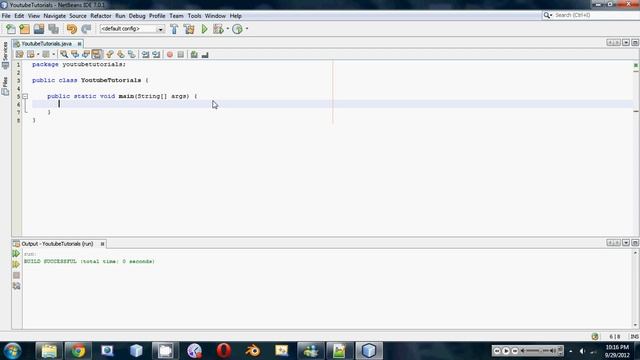Click the Save All toolbar icon

(53, 29)
